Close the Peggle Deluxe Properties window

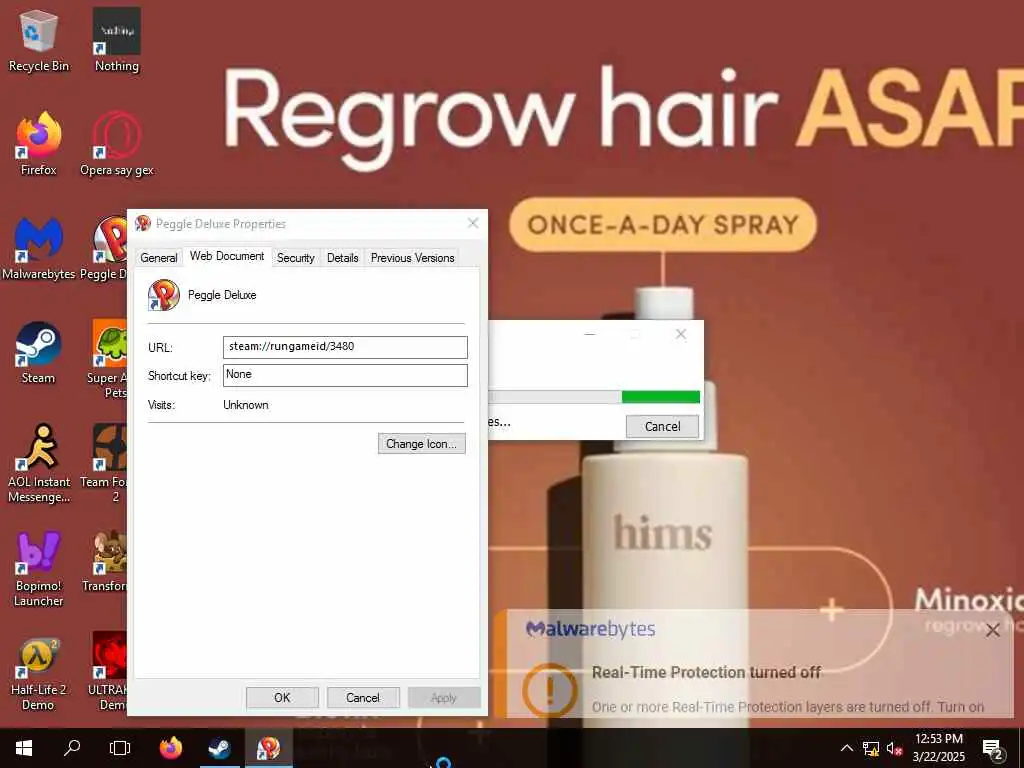(x=473, y=223)
